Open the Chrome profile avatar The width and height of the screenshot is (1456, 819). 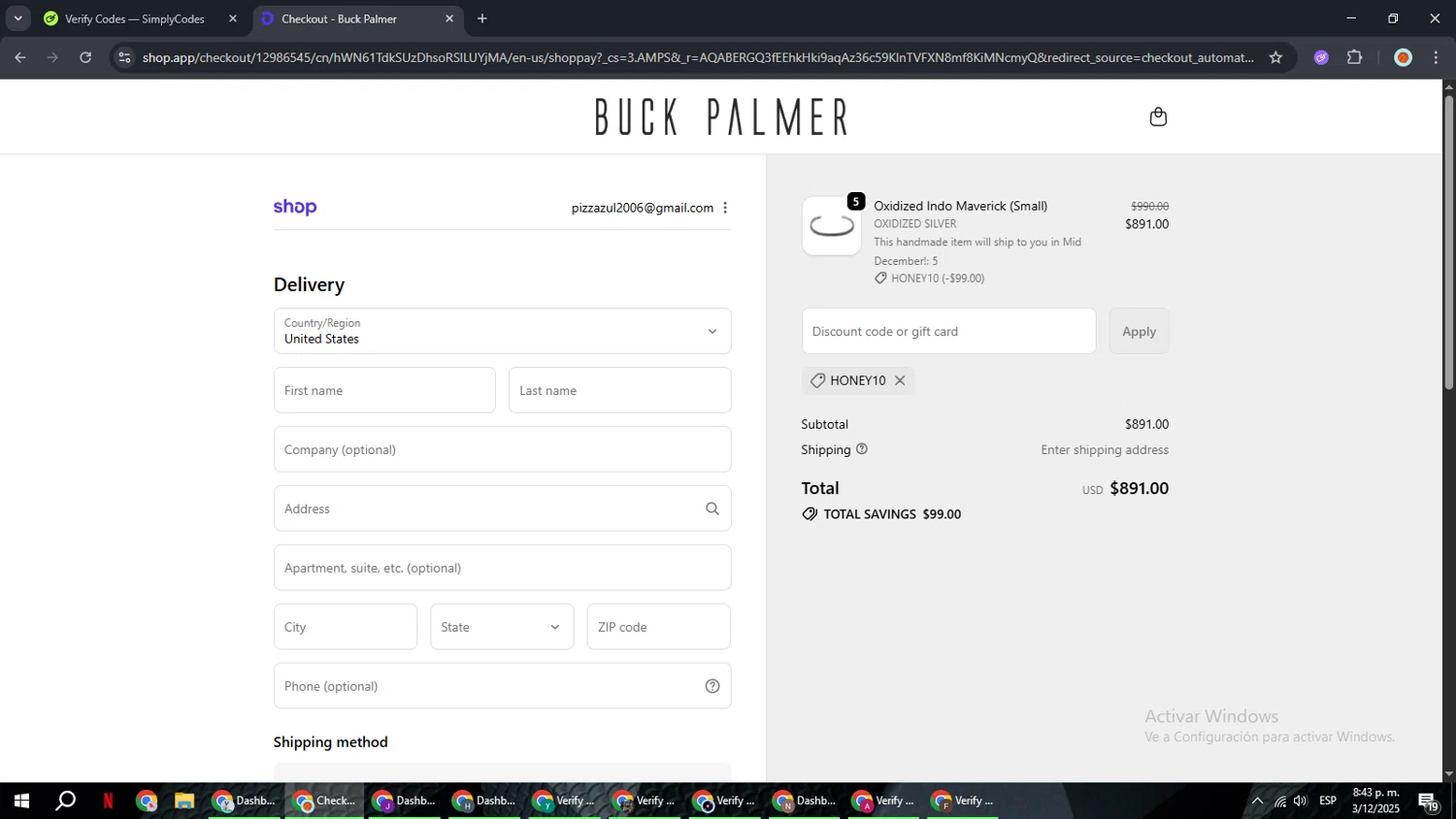click(1403, 57)
